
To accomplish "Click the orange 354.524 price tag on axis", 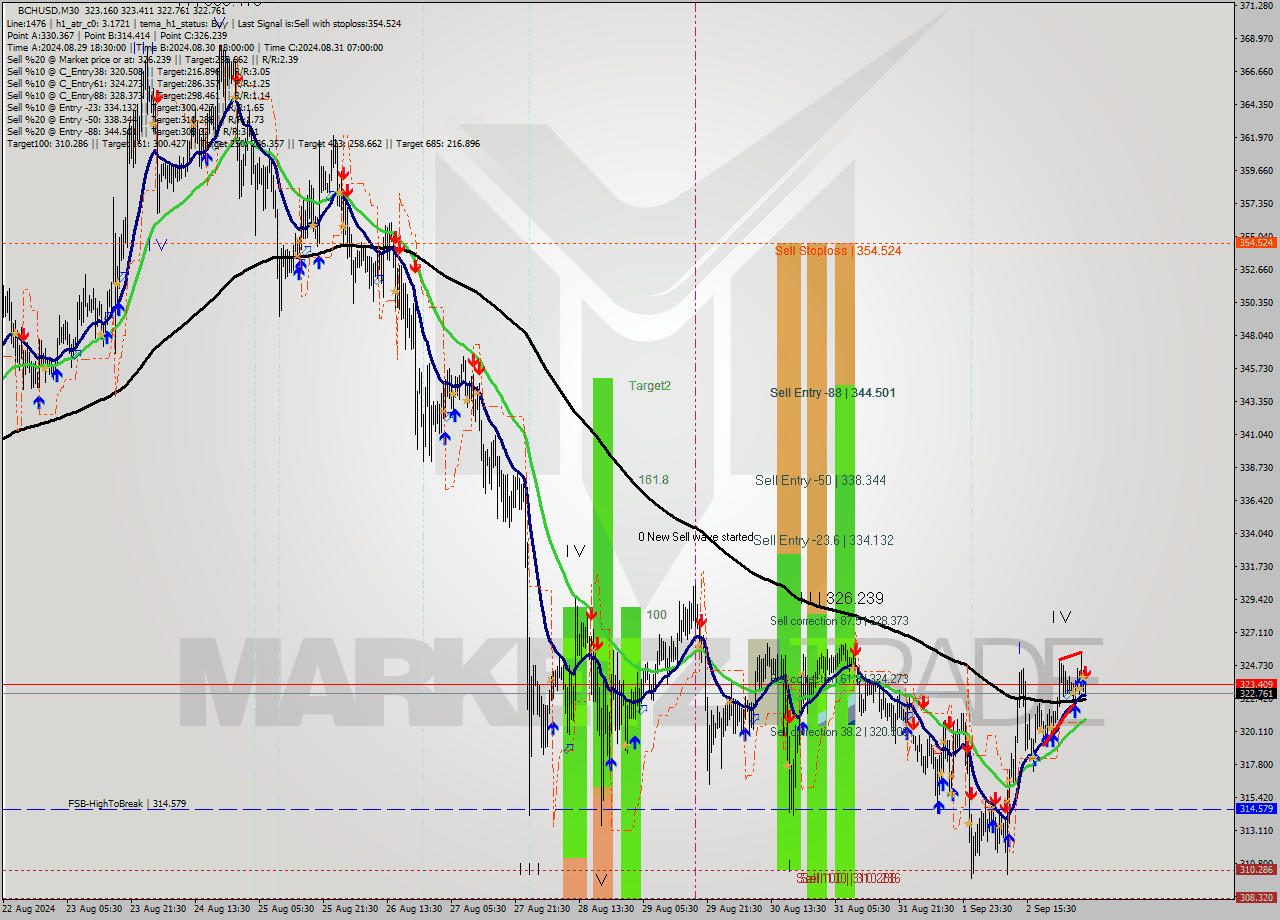I will (1256, 243).
